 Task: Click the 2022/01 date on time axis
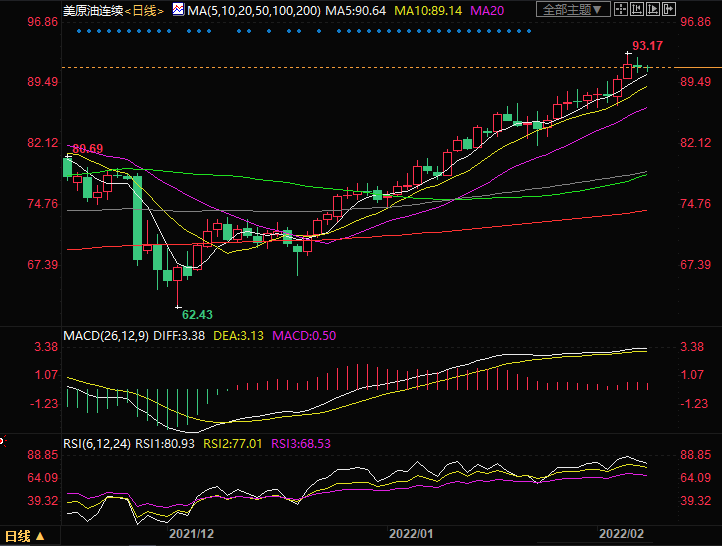(413, 535)
